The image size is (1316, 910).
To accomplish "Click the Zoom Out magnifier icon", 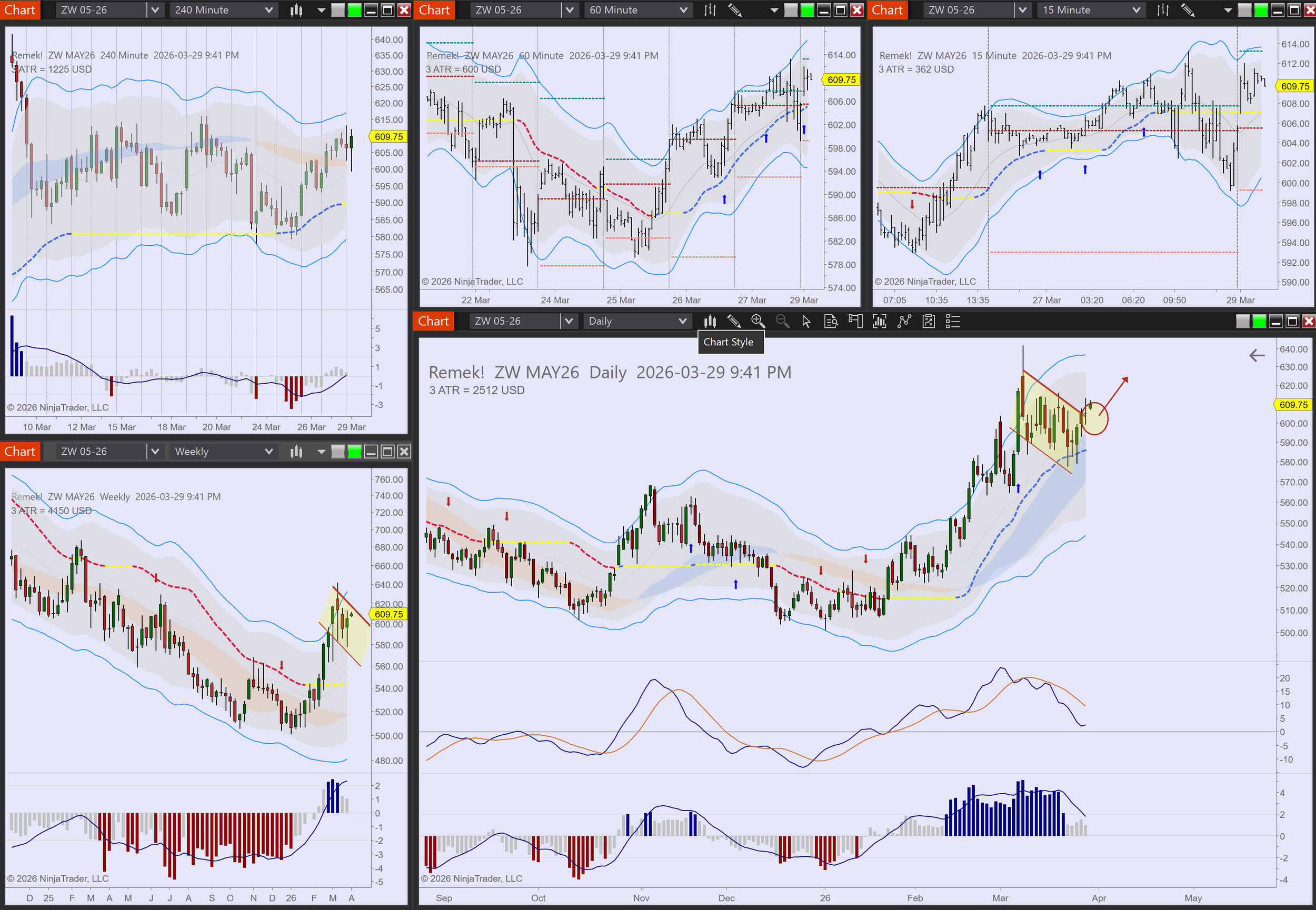I will 782,322.
